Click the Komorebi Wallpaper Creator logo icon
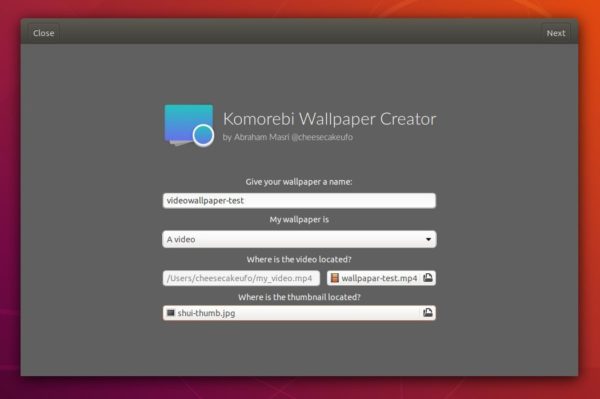Viewport: 600px width, 399px height. click(x=189, y=125)
